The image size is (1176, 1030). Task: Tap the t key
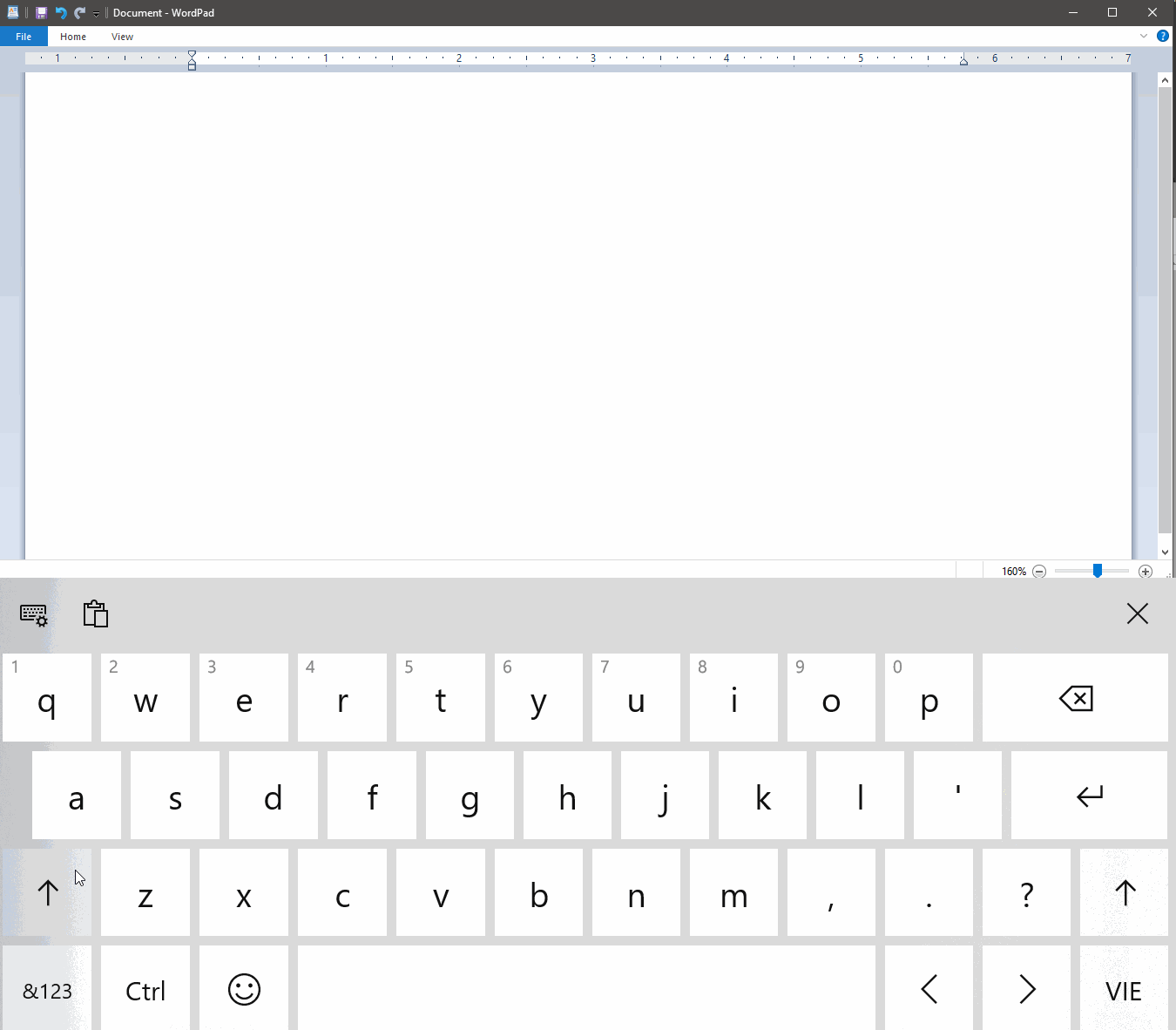point(441,698)
